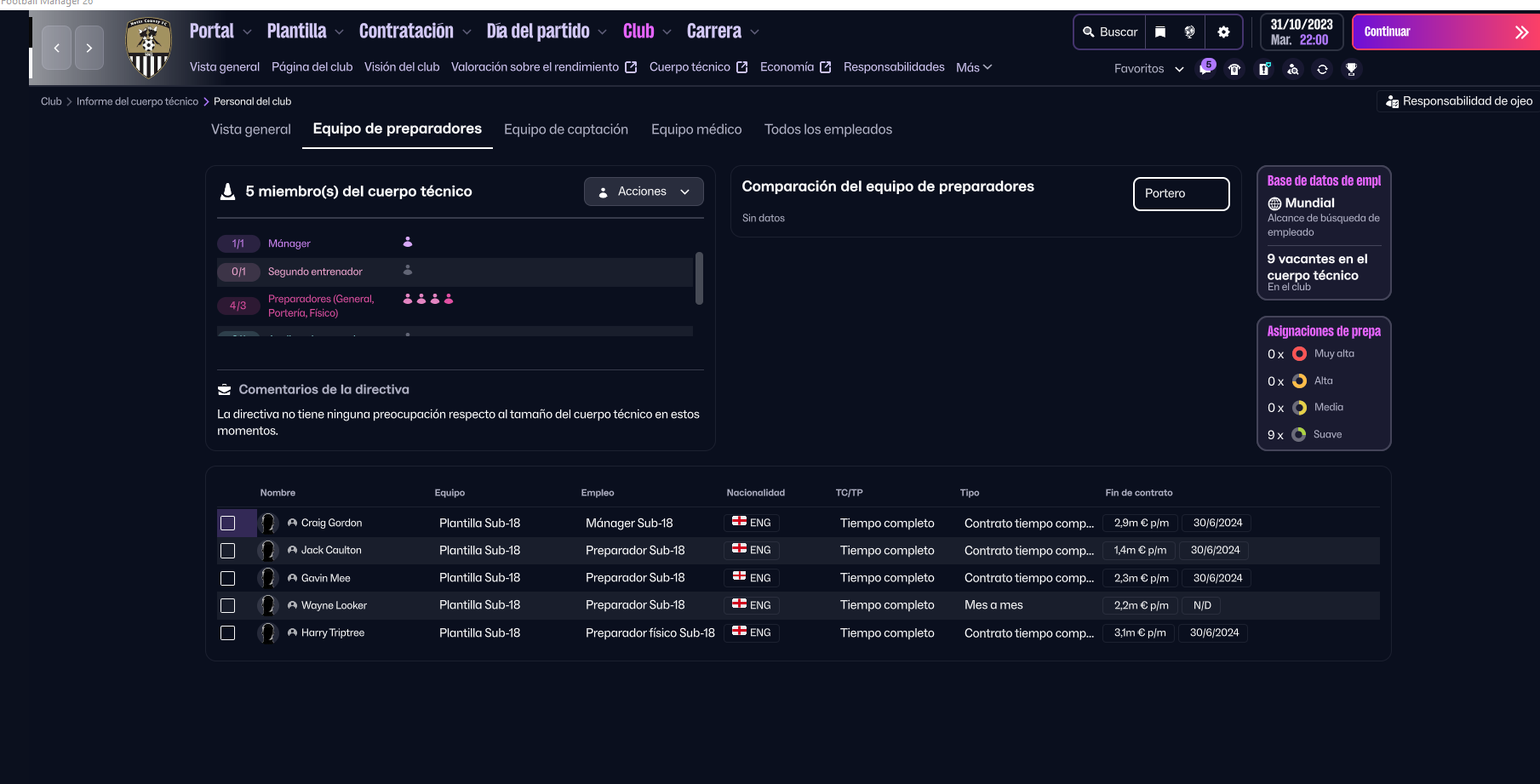Viewport: 1540px width, 784px height.
Task: Click the Muy alta red workload indicator
Action: click(x=1299, y=354)
